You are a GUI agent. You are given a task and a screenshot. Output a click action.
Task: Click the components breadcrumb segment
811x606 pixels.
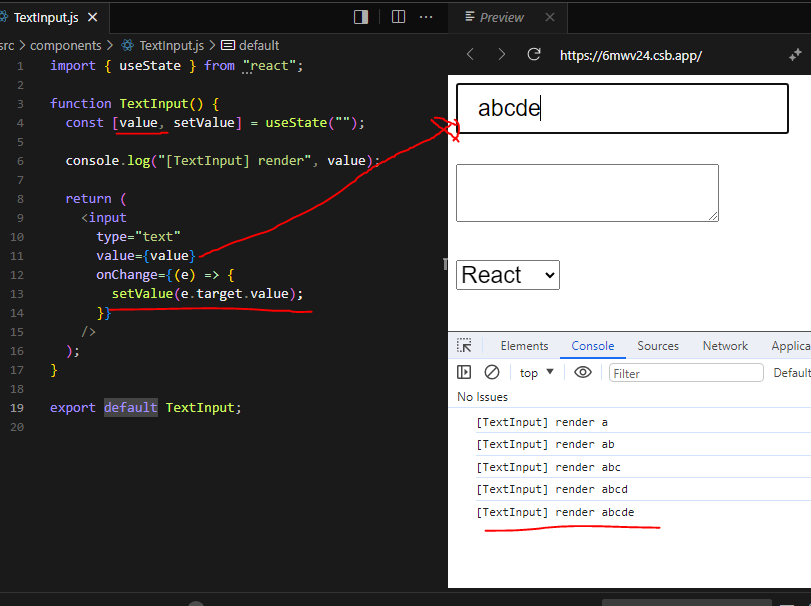point(66,46)
